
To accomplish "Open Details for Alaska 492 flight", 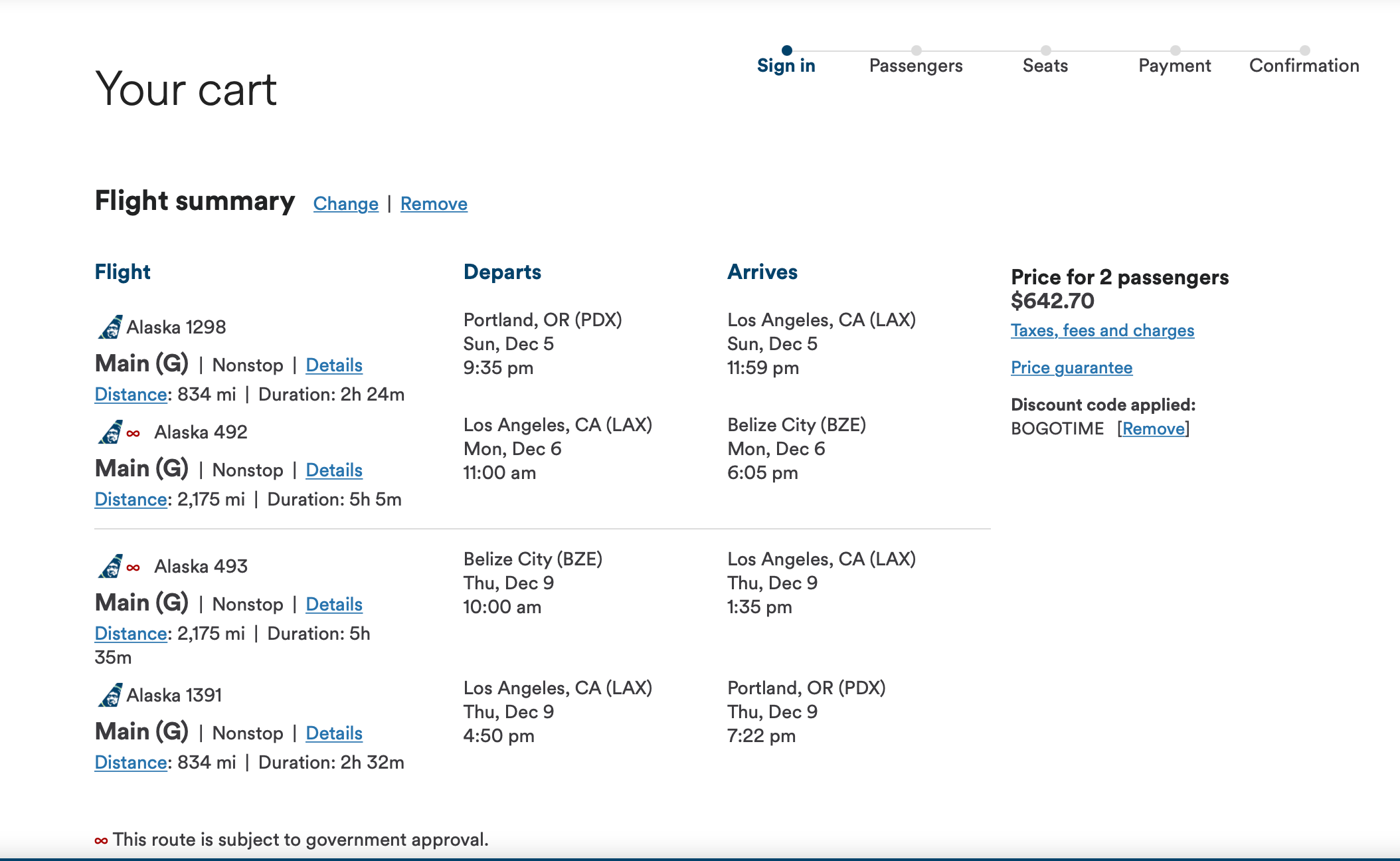I will (x=334, y=470).
